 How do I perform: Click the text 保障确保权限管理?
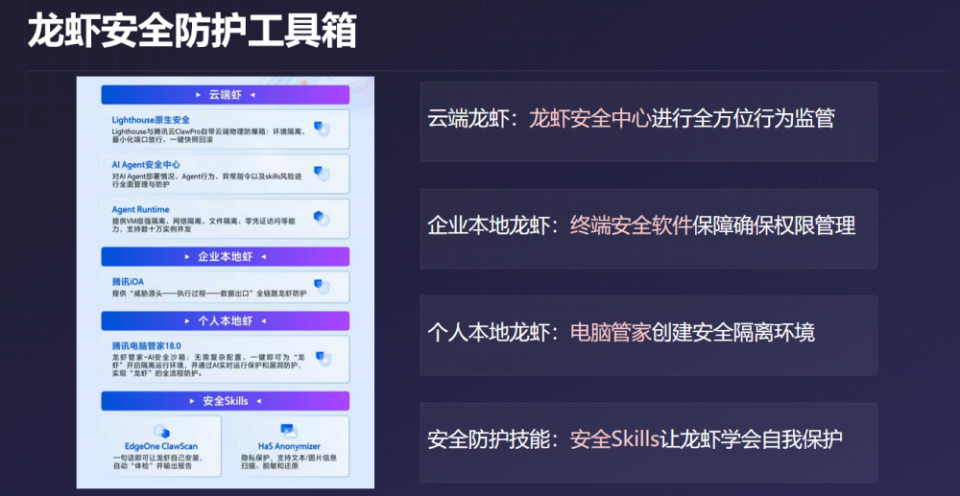tap(774, 225)
